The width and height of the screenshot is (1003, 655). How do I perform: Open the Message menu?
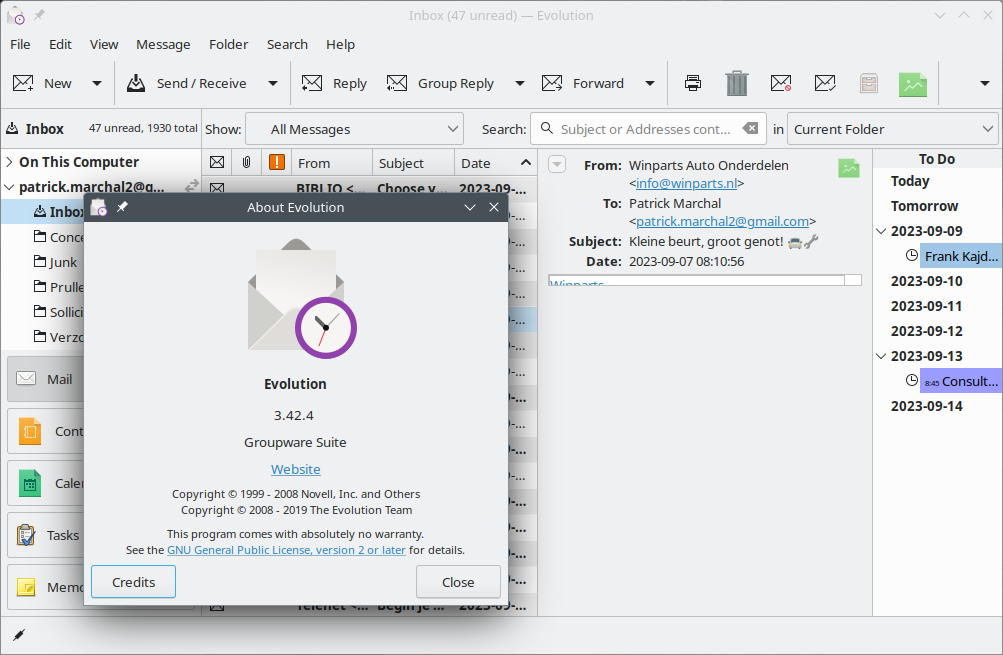163,44
